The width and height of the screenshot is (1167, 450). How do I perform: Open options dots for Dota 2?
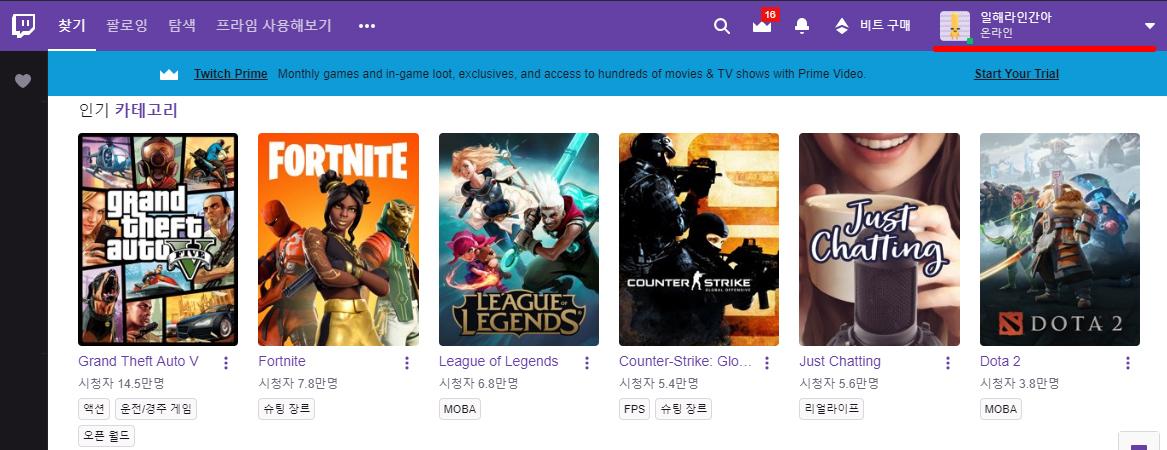coord(1128,363)
